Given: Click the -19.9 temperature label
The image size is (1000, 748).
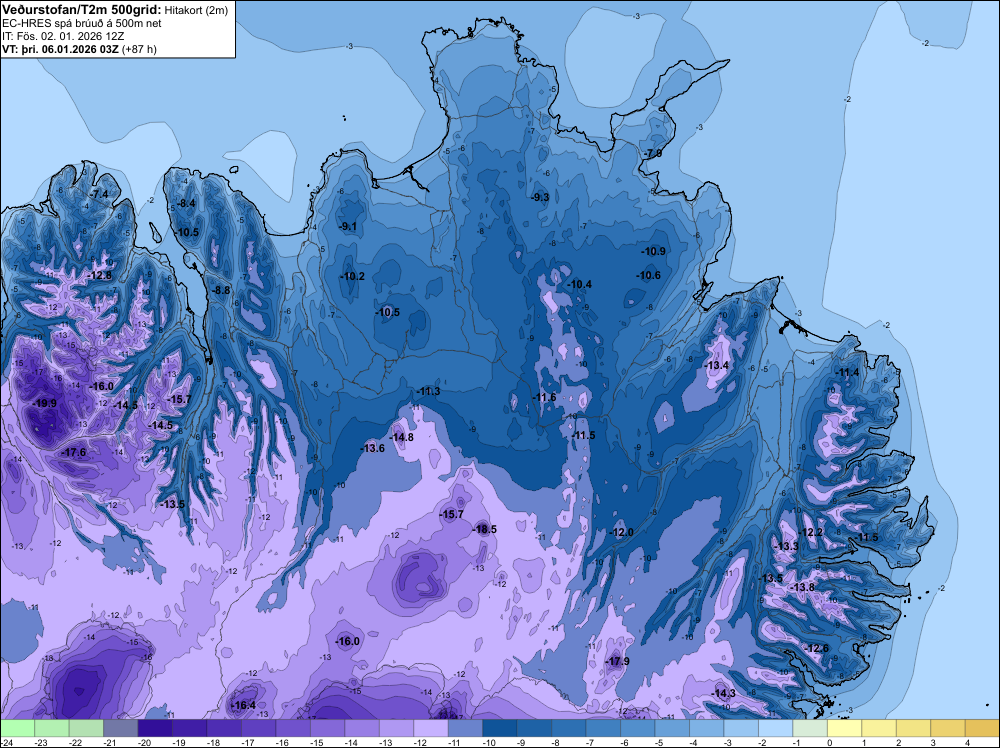Looking at the screenshot, I should (x=45, y=403).
